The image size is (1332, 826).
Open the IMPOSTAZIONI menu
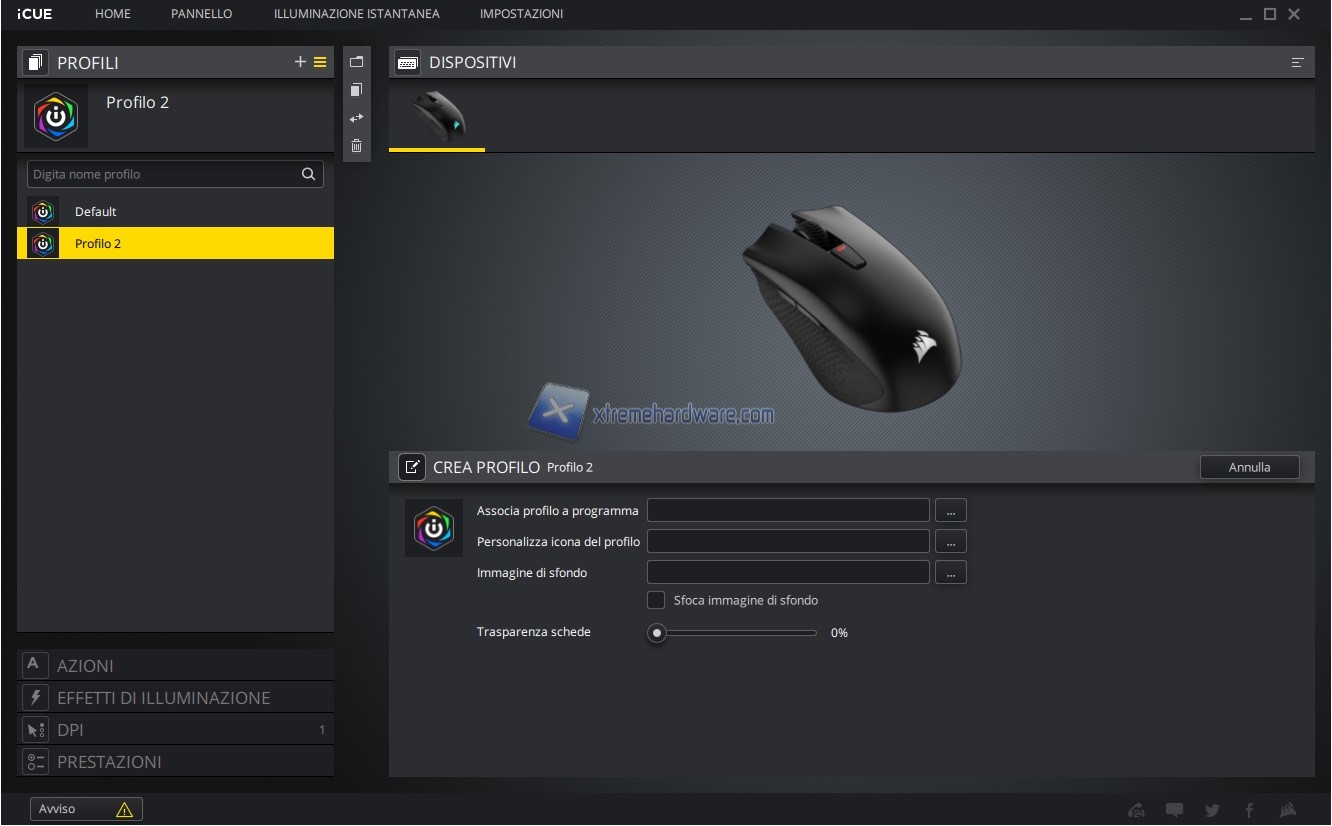click(521, 14)
